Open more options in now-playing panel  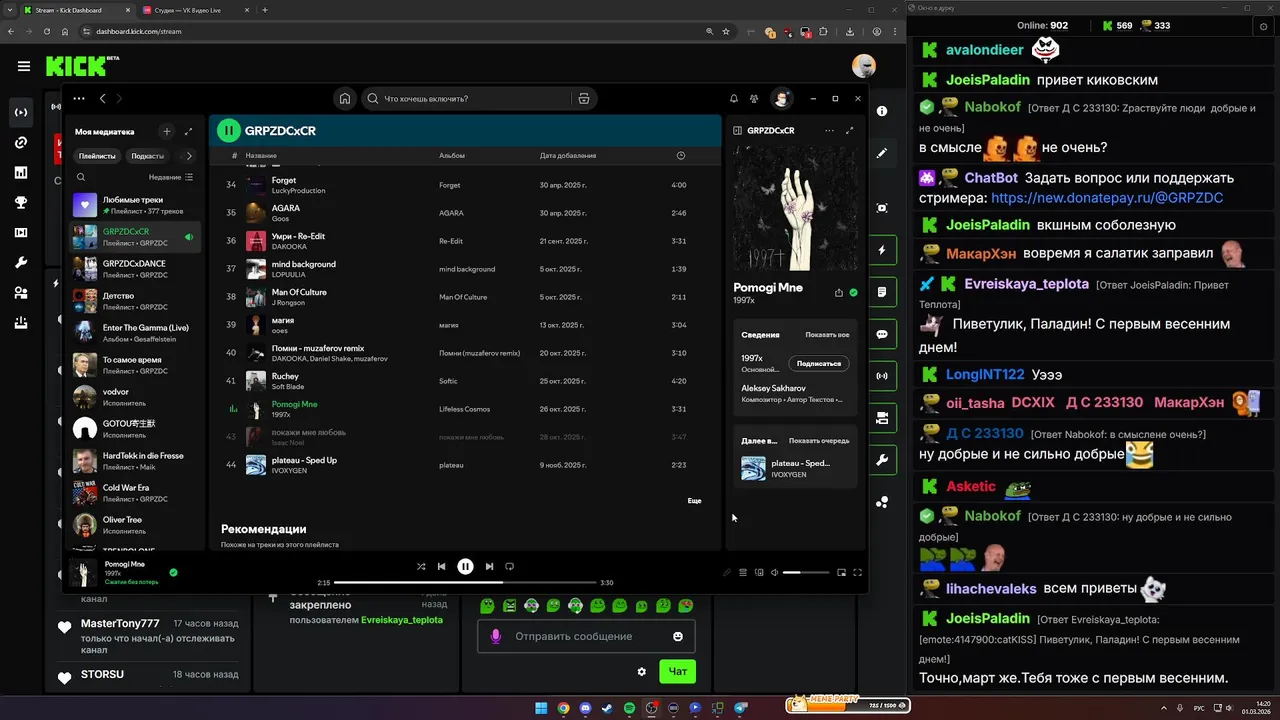(x=829, y=131)
